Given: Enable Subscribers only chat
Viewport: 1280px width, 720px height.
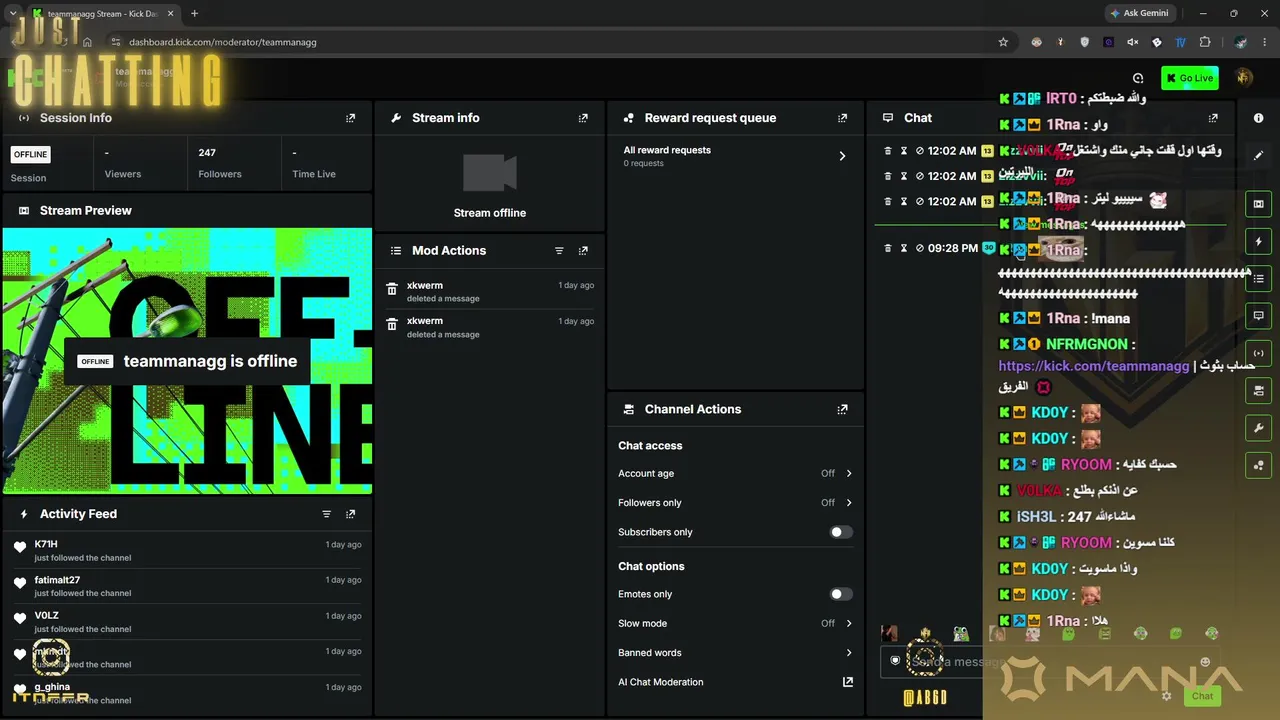Looking at the screenshot, I should [842, 532].
